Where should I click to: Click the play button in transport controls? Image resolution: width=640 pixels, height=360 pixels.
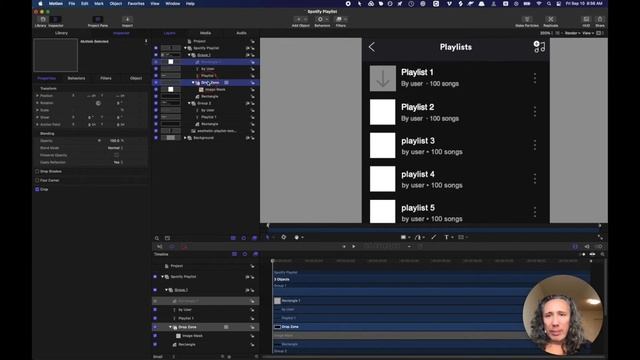[353, 247]
